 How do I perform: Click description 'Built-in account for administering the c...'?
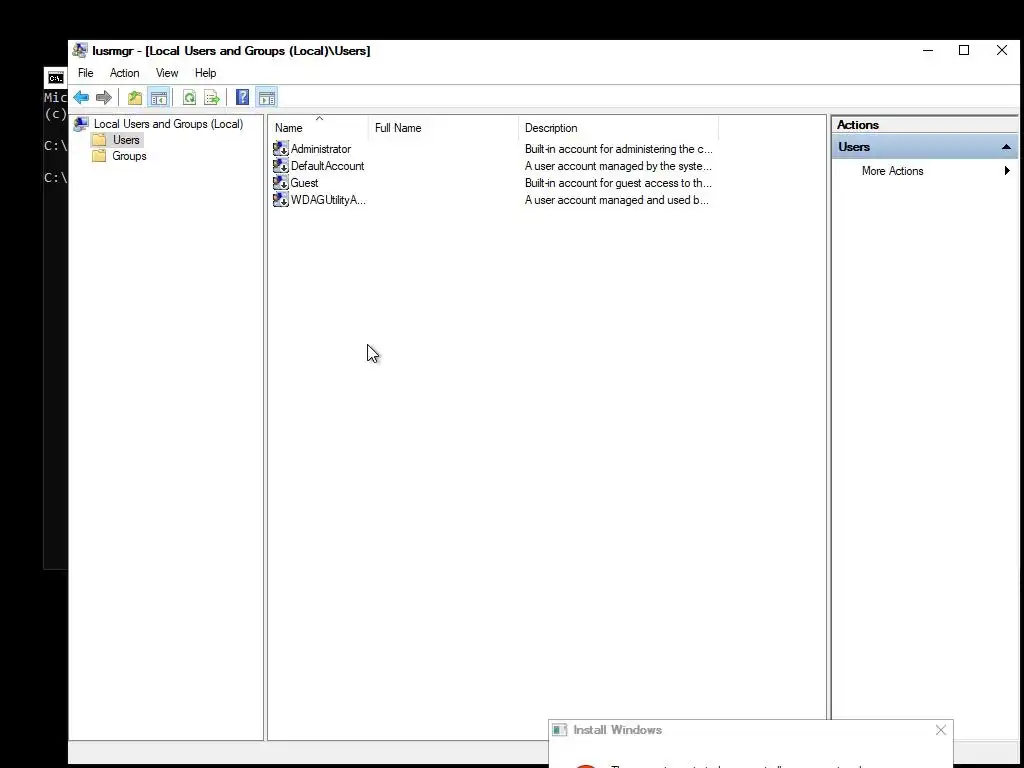pos(618,149)
